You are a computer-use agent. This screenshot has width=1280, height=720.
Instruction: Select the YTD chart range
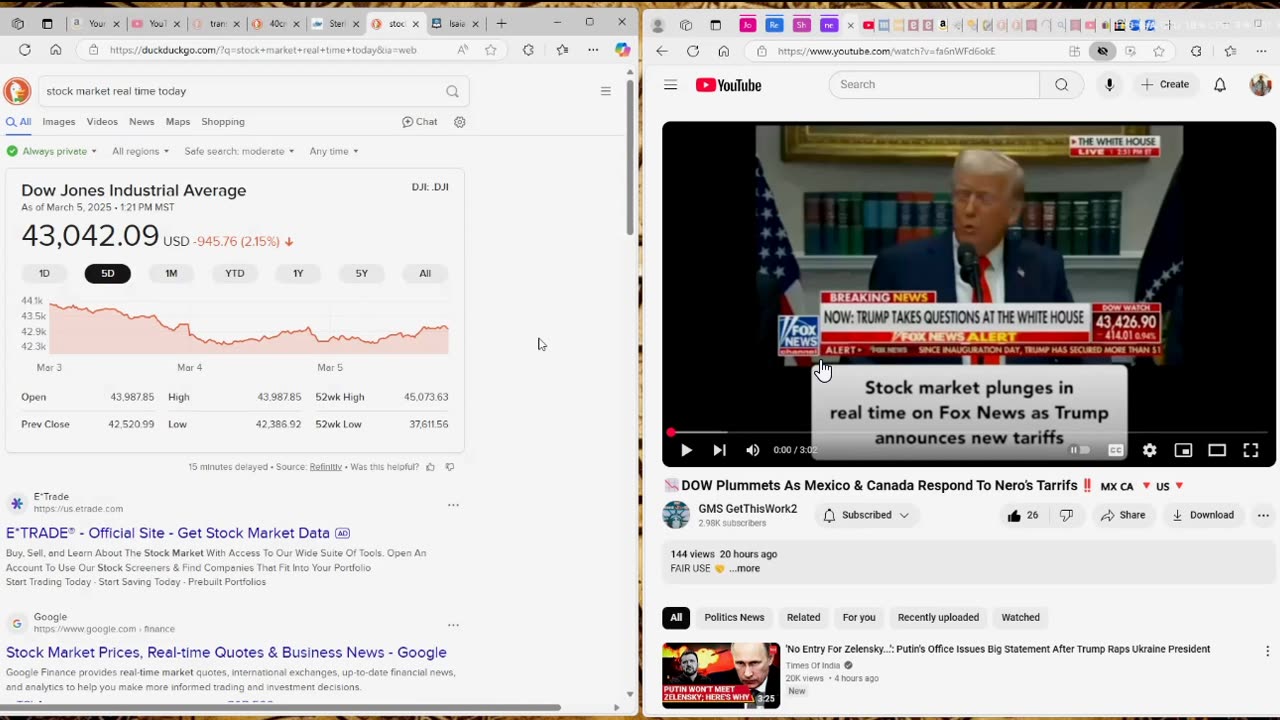click(x=234, y=273)
